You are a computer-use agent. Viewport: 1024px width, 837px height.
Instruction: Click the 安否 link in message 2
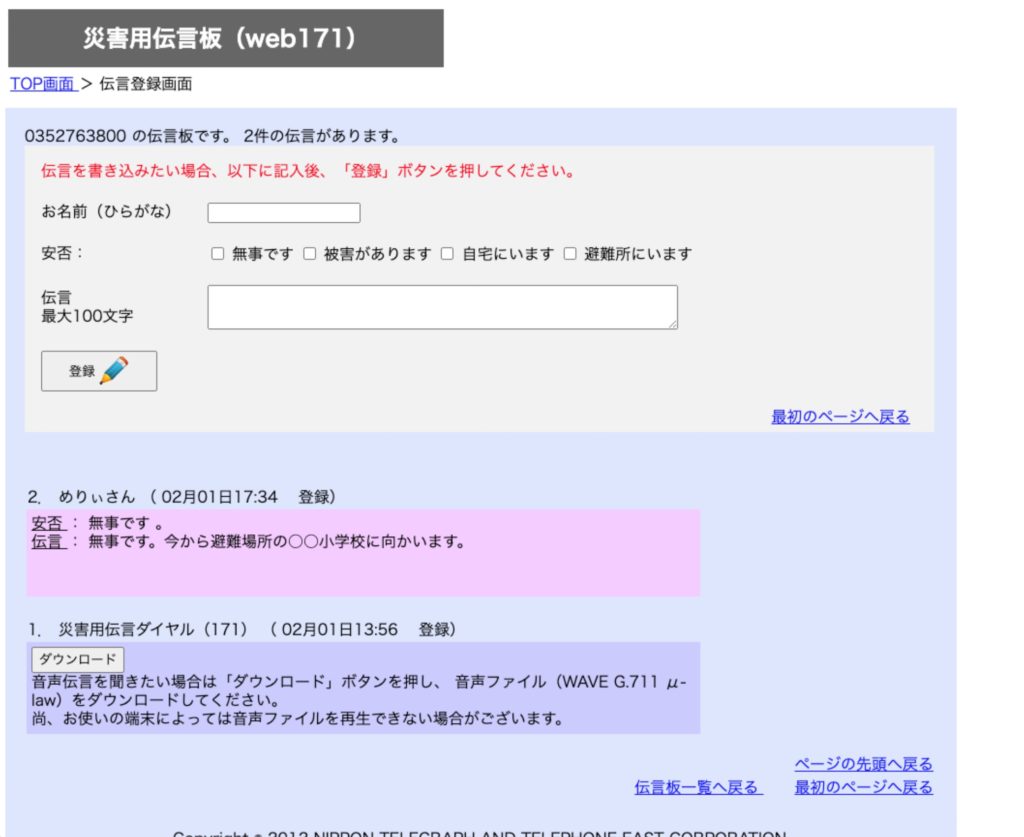pyautogui.click(x=48, y=523)
